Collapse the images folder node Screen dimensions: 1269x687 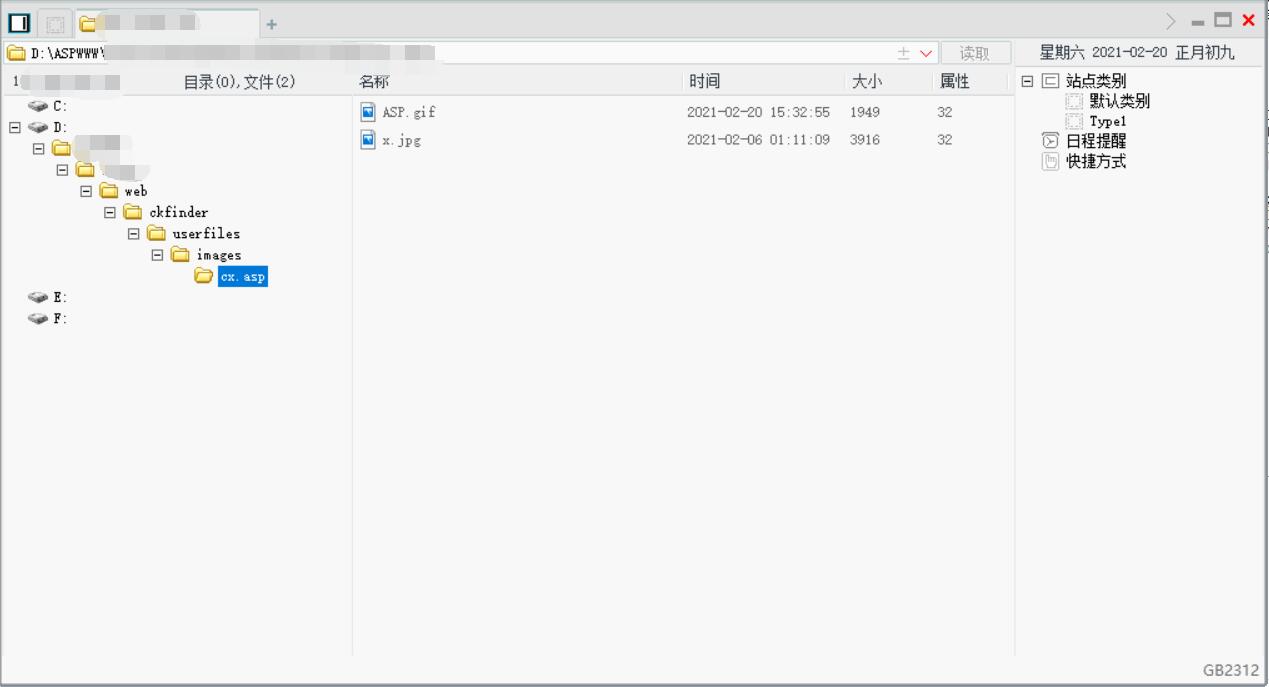(x=158, y=255)
